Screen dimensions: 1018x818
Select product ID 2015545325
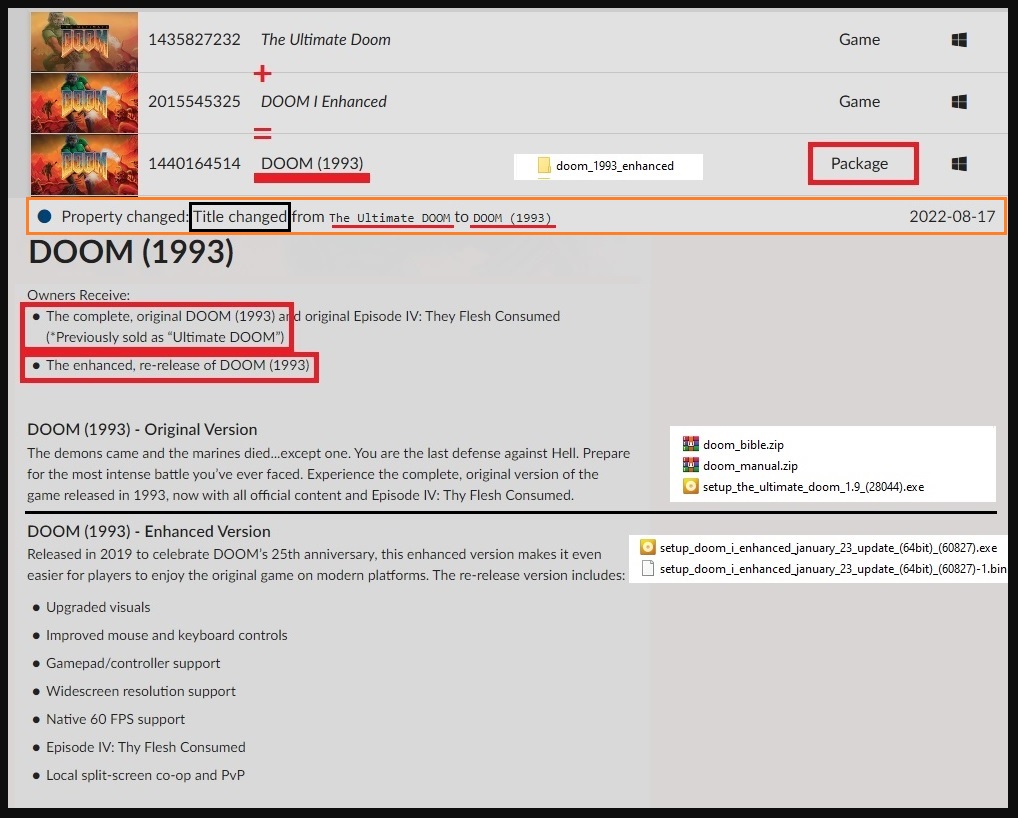click(194, 101)
